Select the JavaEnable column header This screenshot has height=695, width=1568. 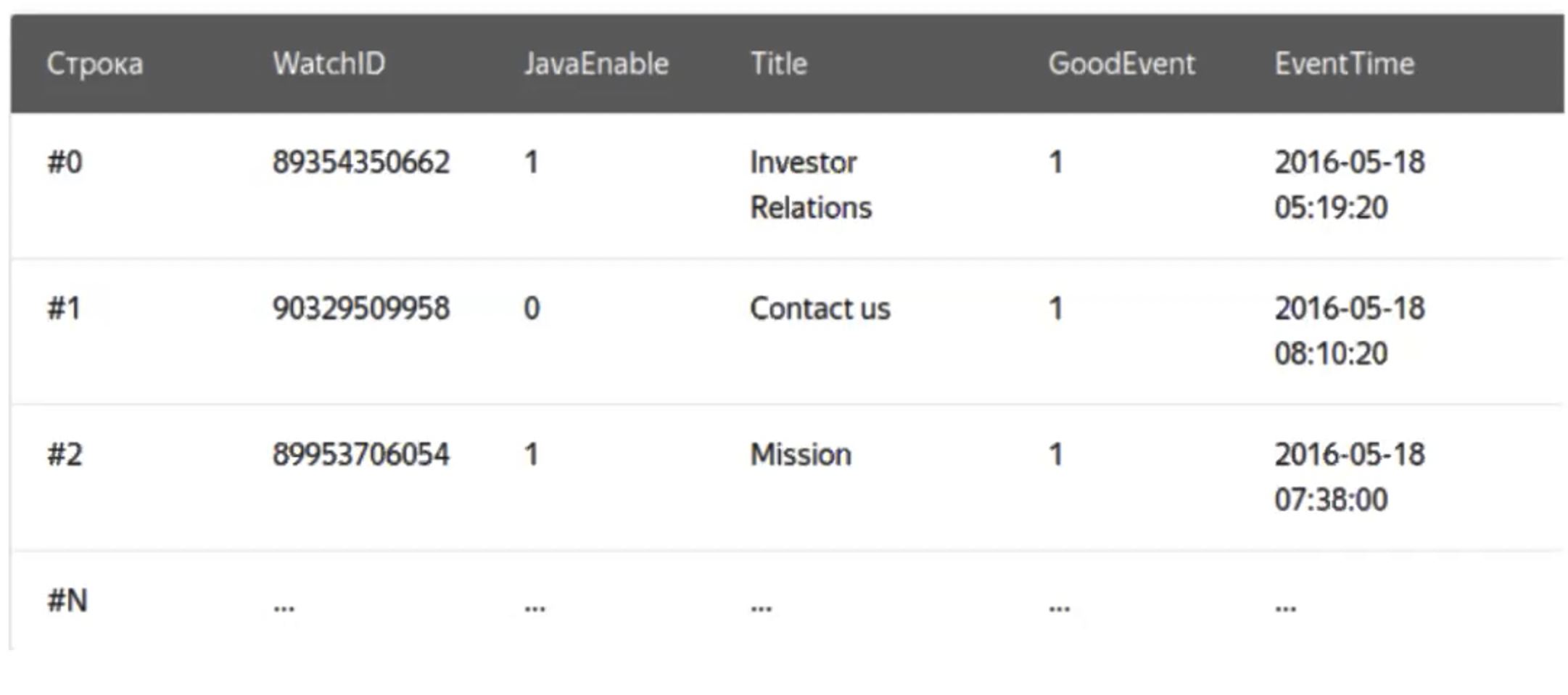coord(596,64)
